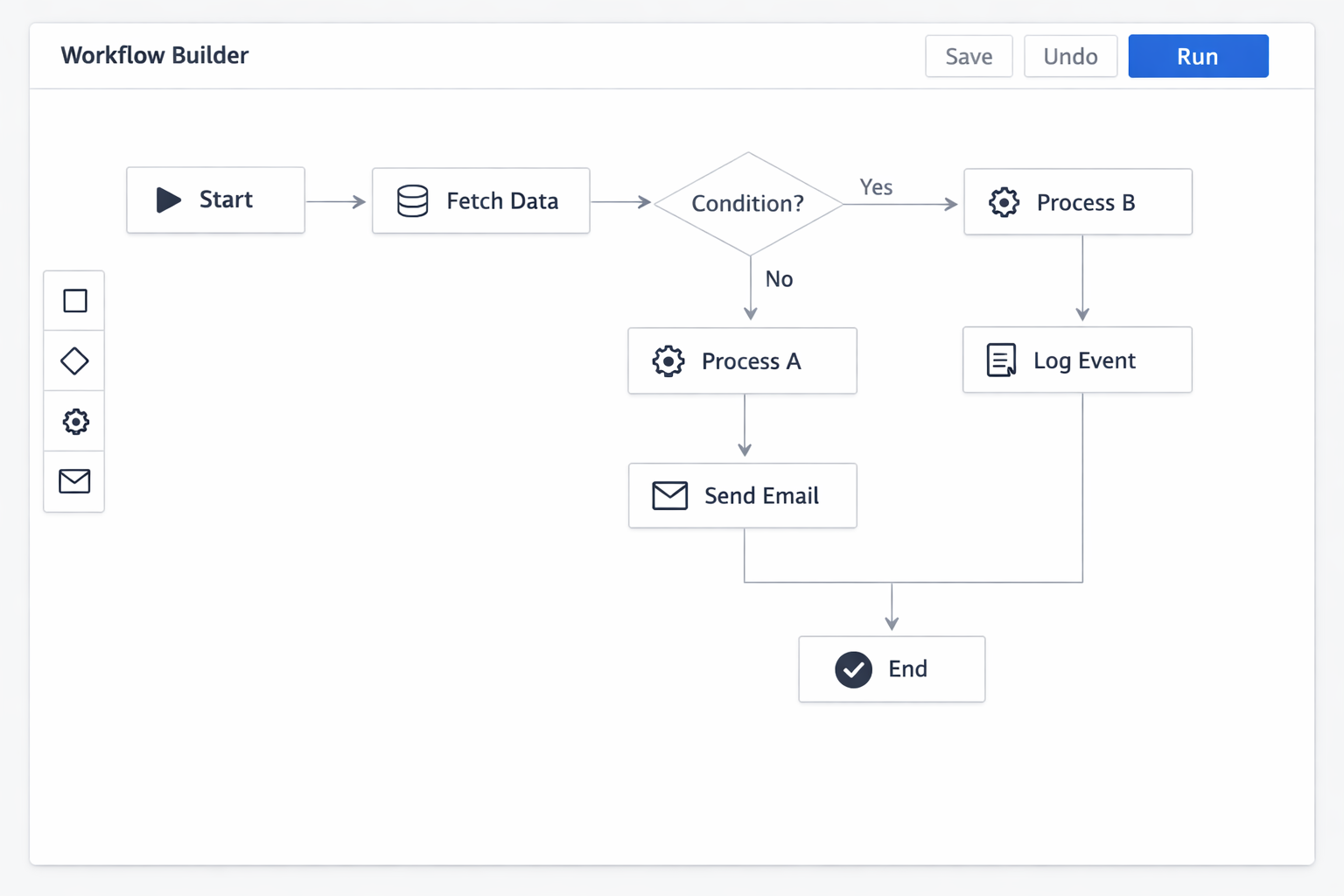The height and width of the screenshot is (896, 1344).
Task: Run the workflow
Action: 1197,57
